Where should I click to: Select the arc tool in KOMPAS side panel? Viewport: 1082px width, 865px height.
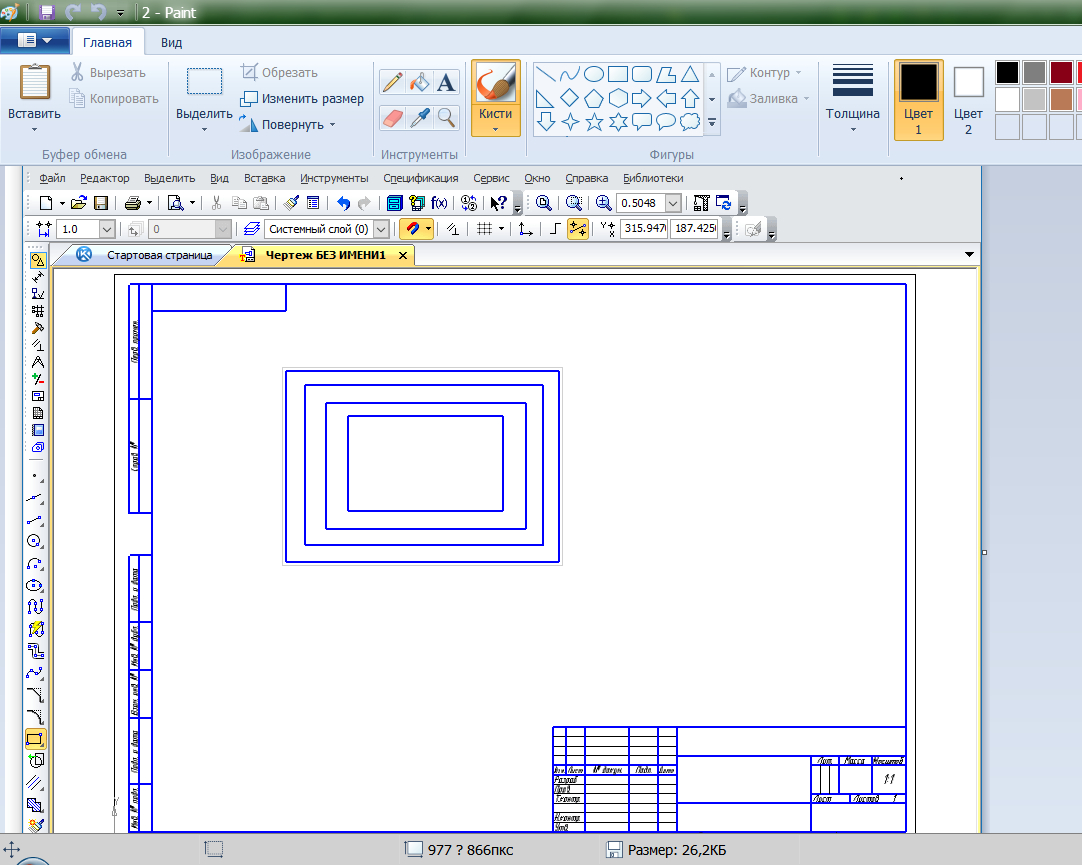click(34, 564)
